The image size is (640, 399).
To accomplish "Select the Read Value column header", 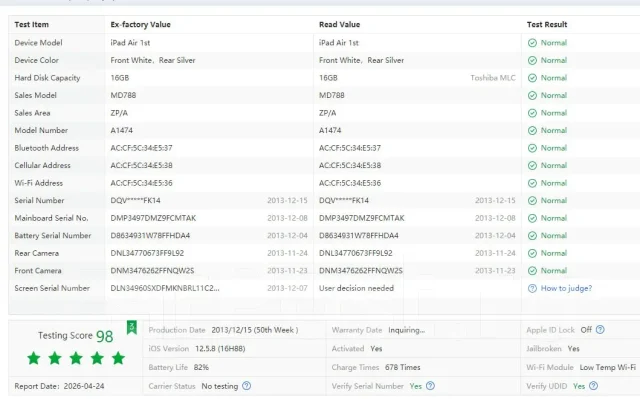I will (340, 24).
